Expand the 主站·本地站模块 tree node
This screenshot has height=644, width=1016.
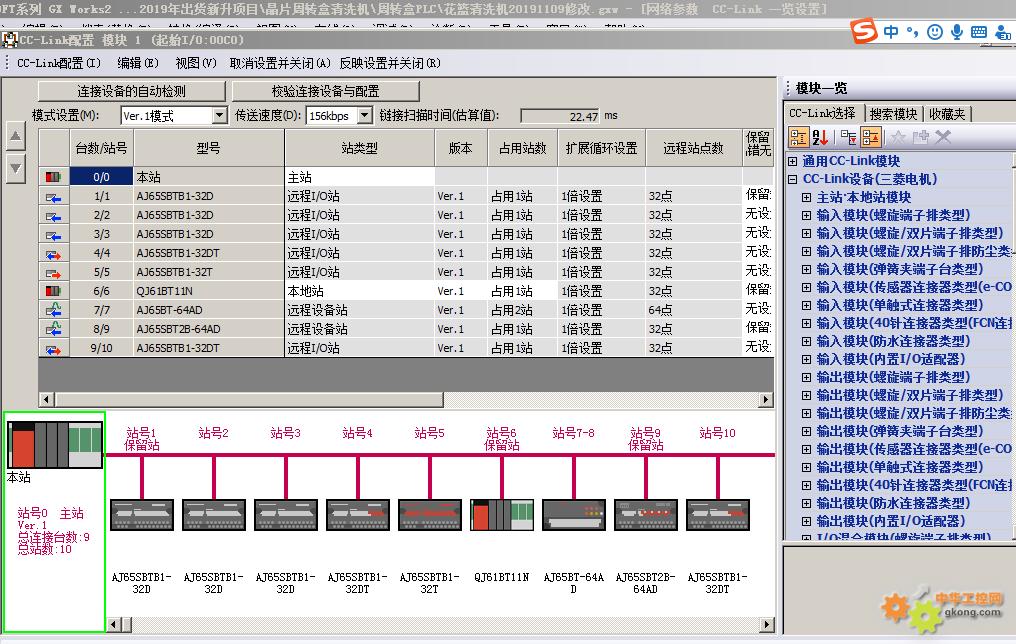(806, 197)
